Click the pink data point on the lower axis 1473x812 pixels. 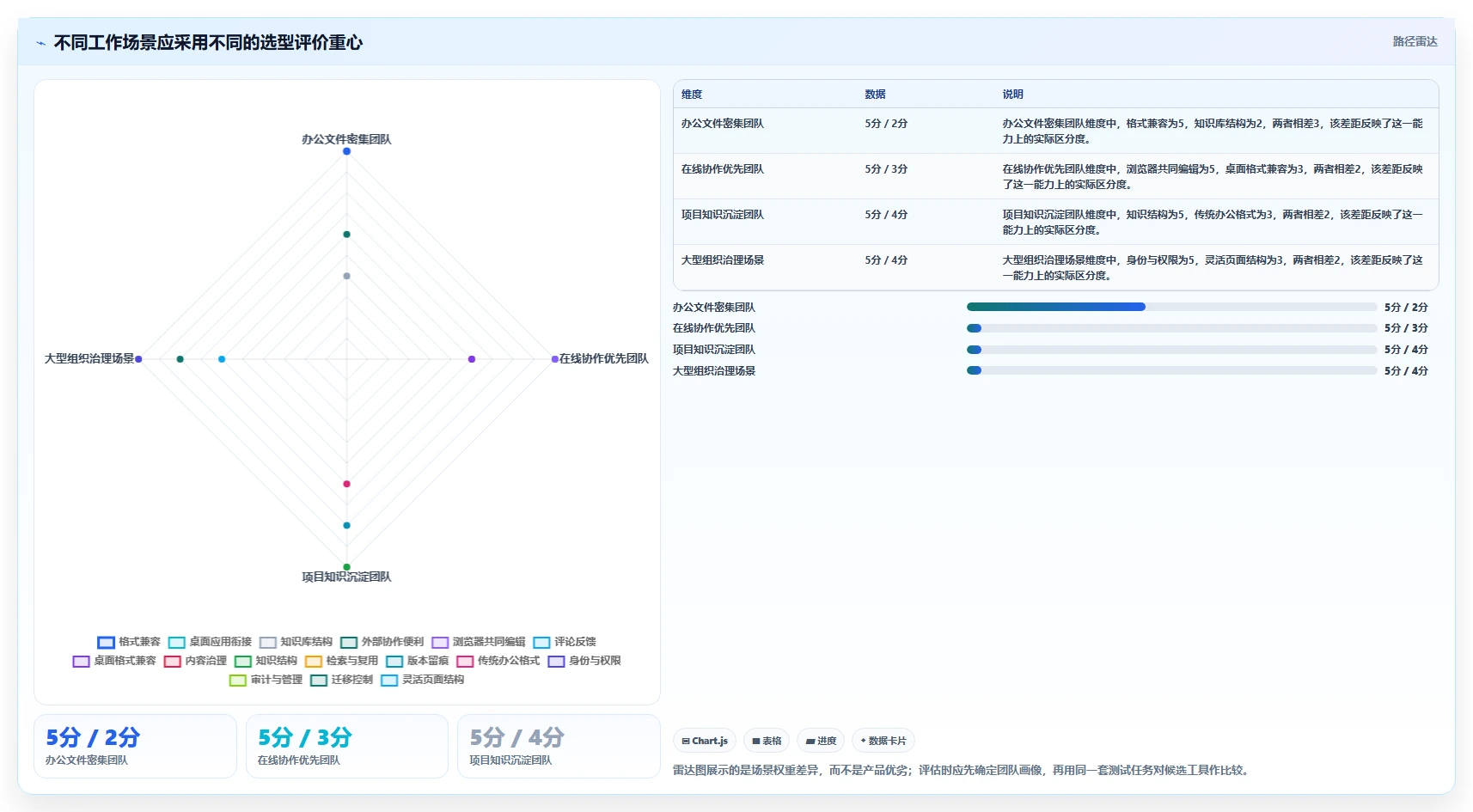[347, 484]
